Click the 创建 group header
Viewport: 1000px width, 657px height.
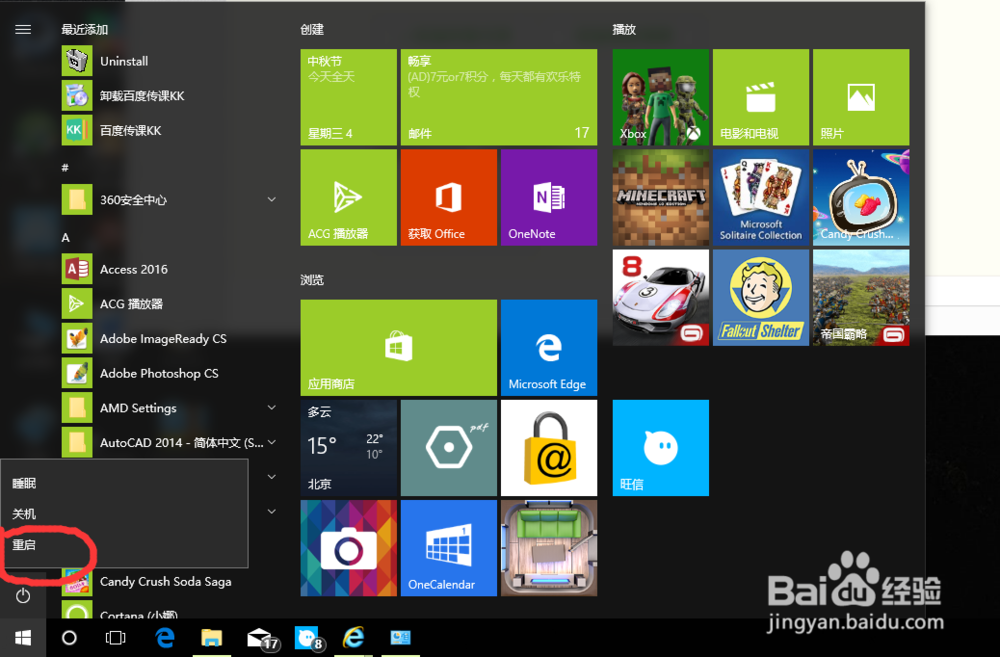(x=312, y=29)
